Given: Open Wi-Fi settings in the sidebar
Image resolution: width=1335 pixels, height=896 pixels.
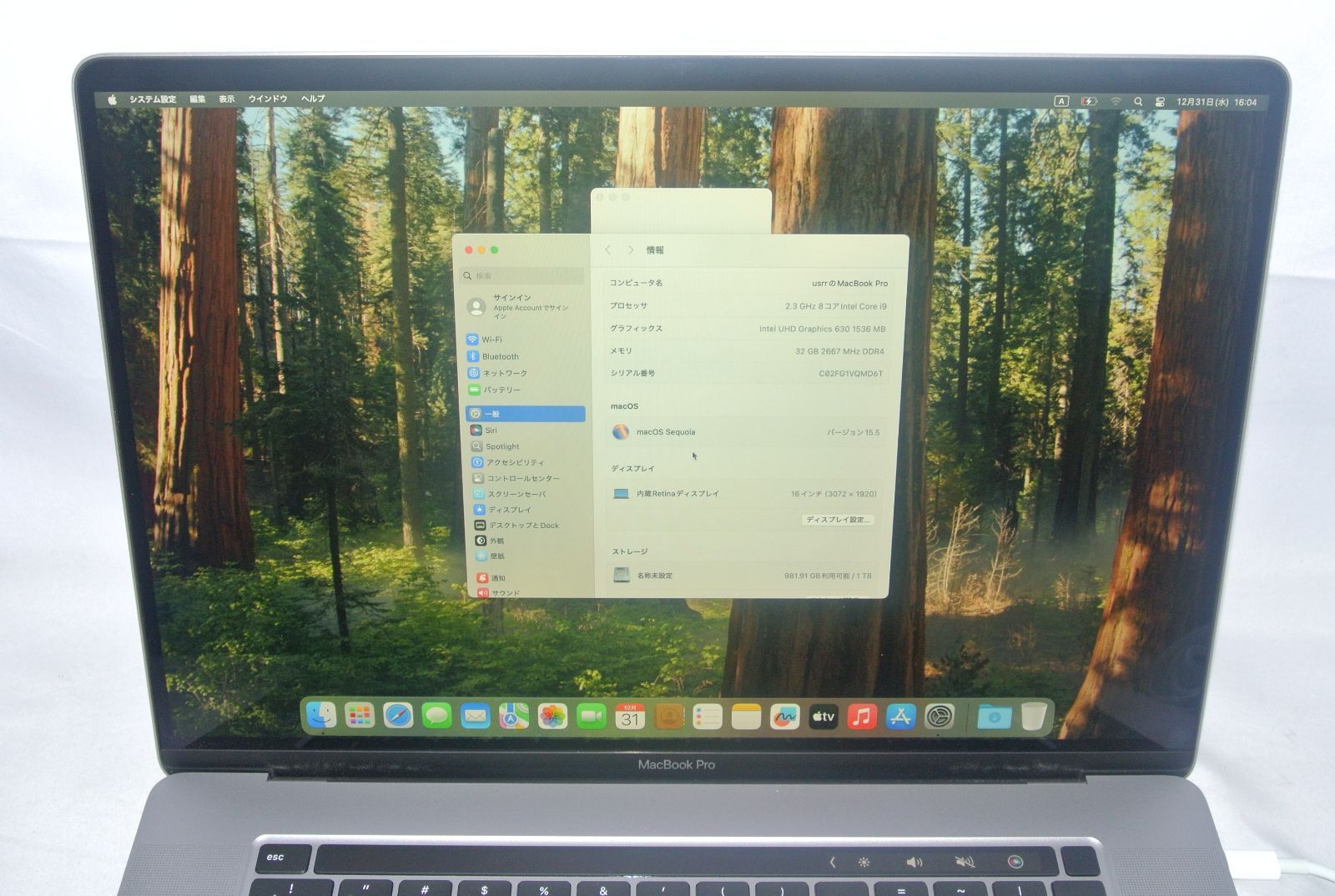Looking at the screenshot, I should [491, 340].
